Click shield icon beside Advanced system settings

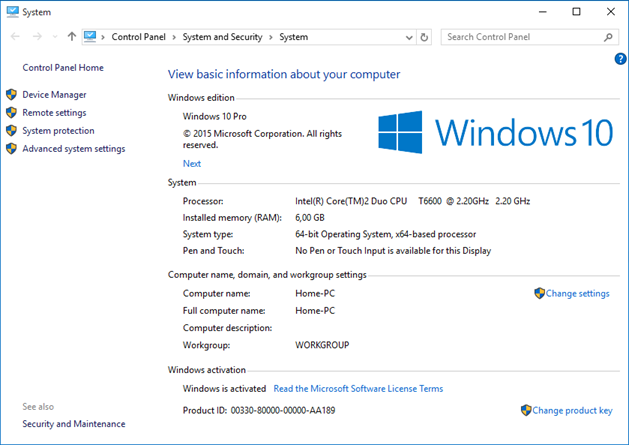(x=11, y=149)
